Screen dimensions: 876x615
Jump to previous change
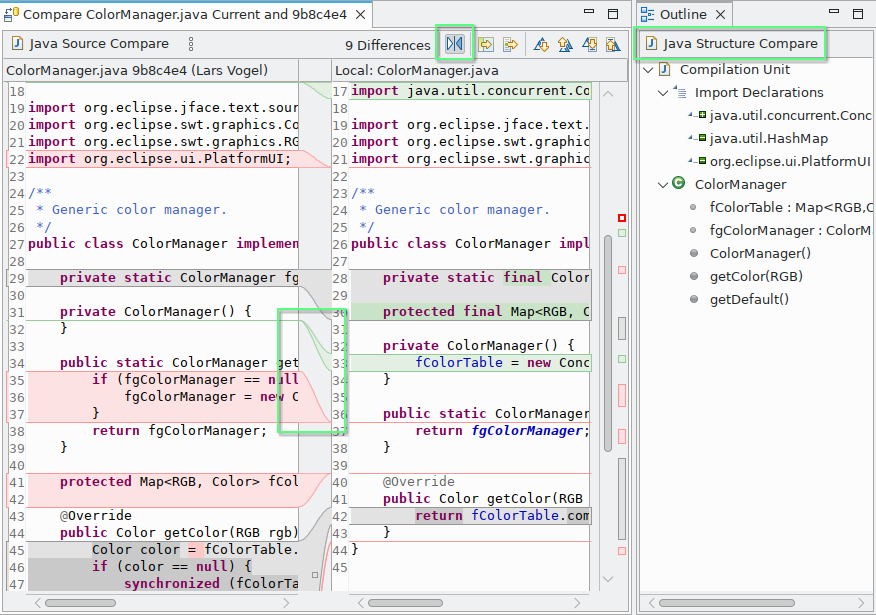coord(613,44)
